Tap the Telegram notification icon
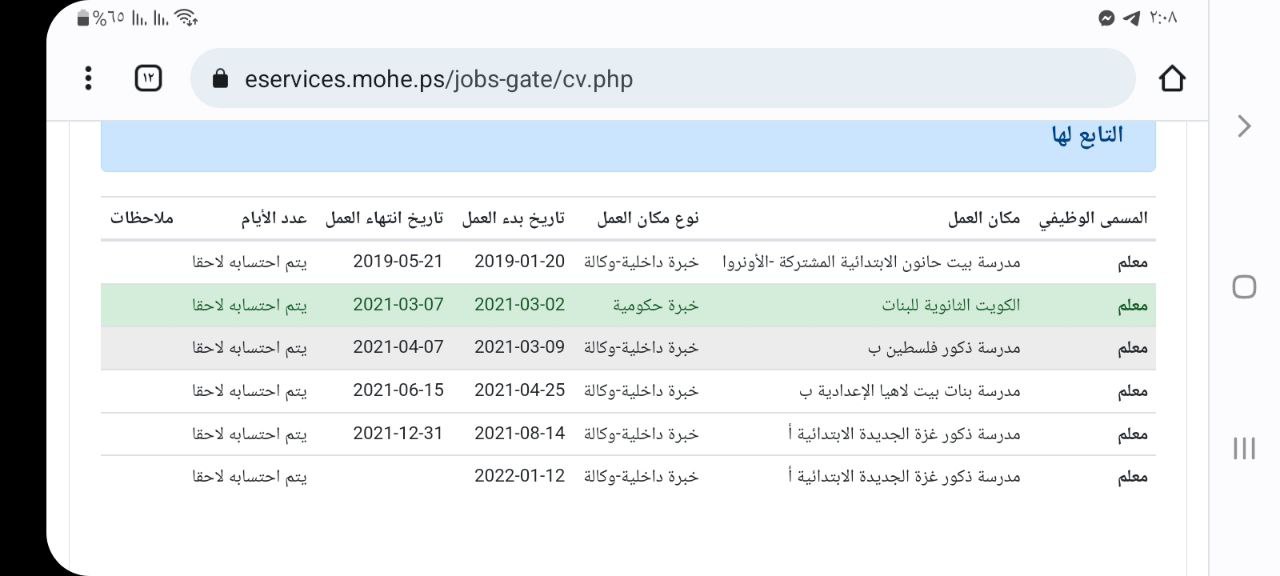The width and height of the screenshot is (1280, 576). [x=1131, y=18]
